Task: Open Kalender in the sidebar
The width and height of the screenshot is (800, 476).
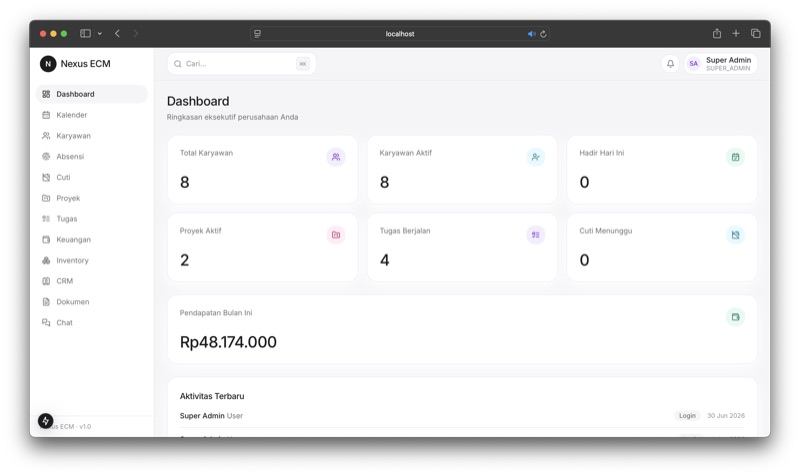Action: click(92, 115)
